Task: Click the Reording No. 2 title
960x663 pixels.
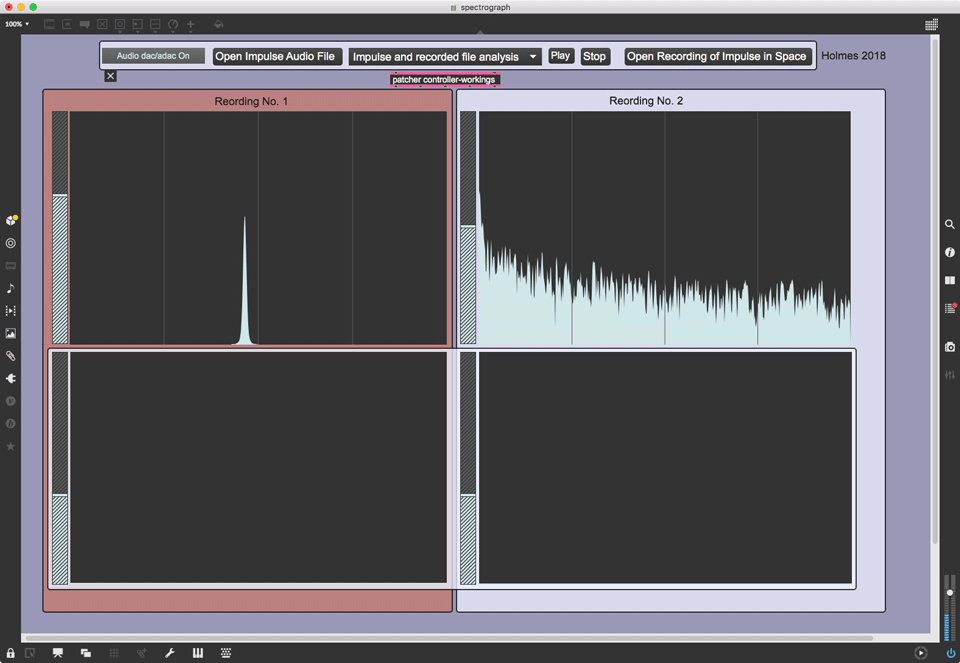Action: click(646, 101)
